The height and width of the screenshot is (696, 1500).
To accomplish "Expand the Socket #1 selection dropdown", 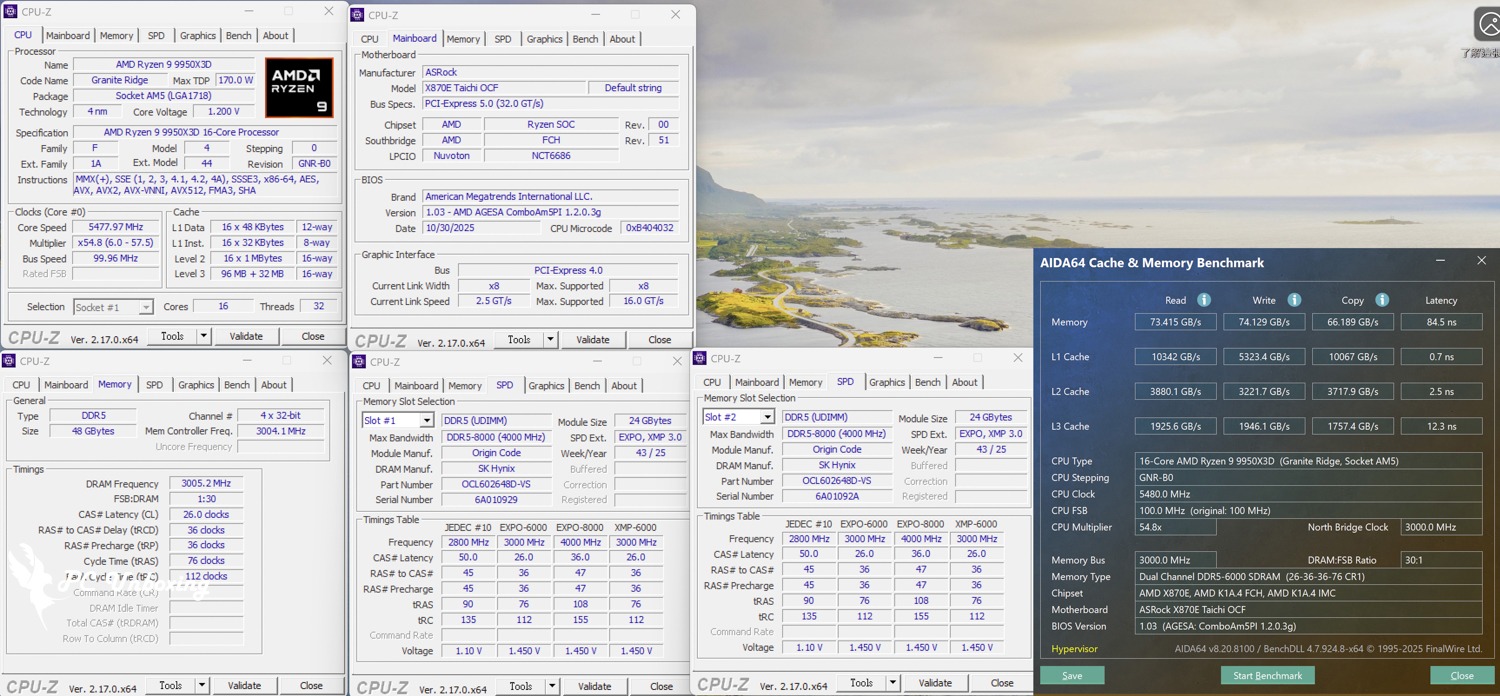I will tap(146, 307).
